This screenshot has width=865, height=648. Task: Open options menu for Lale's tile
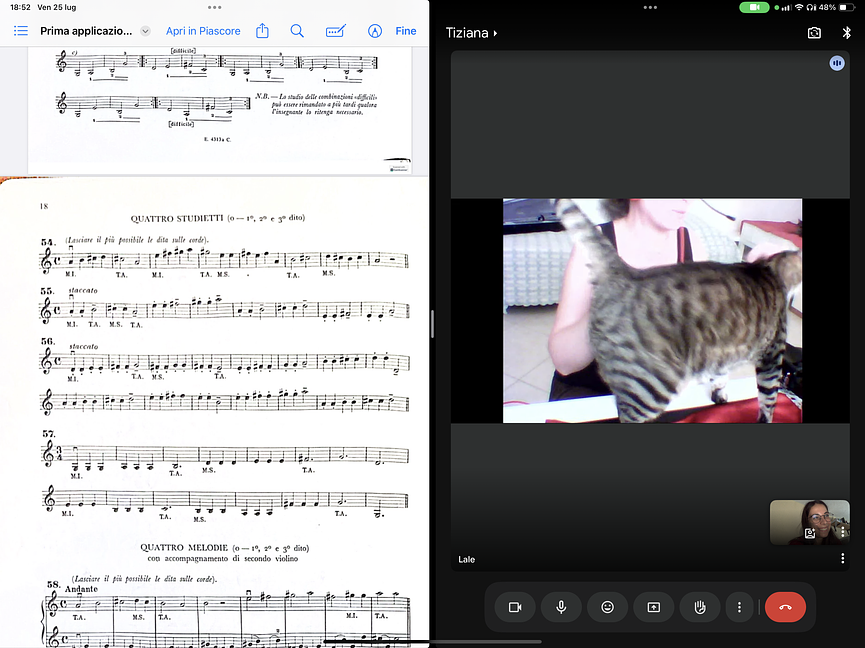pyautogui.click(x=842, y=559)
